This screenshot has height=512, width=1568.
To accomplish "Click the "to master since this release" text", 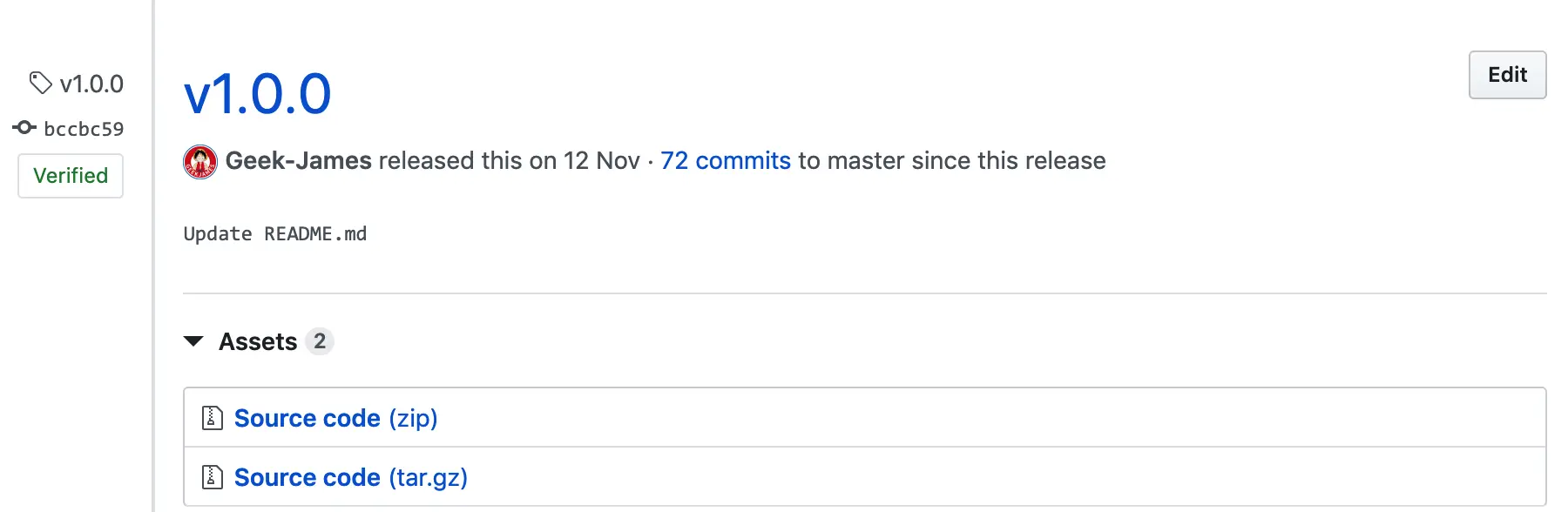I will pos(951,161).
